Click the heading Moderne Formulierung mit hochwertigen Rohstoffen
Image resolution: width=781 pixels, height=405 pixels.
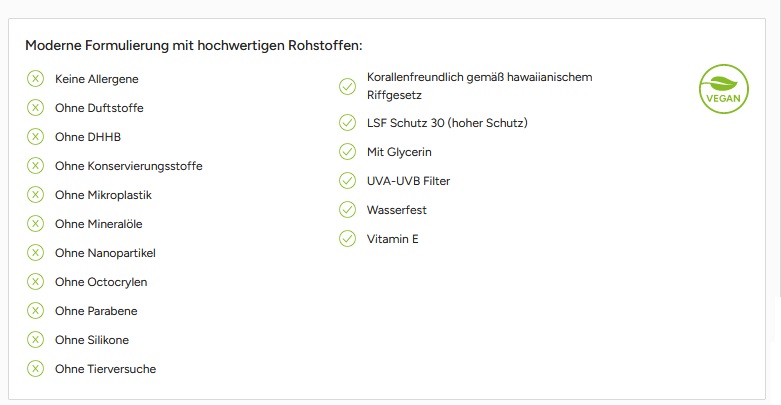coord(193,45)
